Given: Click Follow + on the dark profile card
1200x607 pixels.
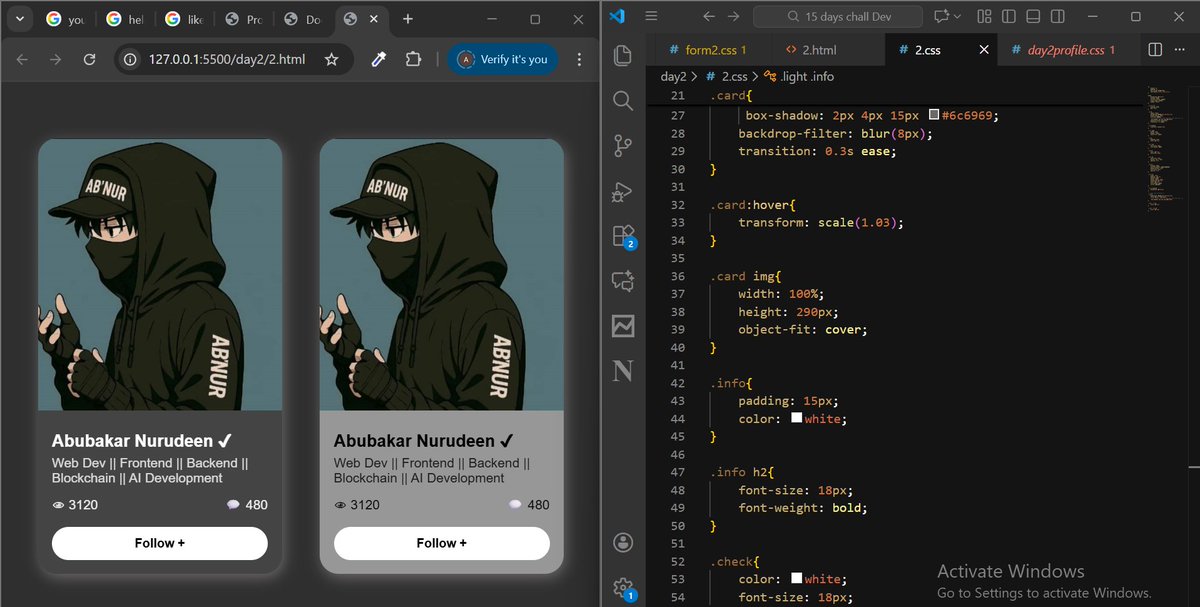Looking at the screenshot, I should click(159, 543).
